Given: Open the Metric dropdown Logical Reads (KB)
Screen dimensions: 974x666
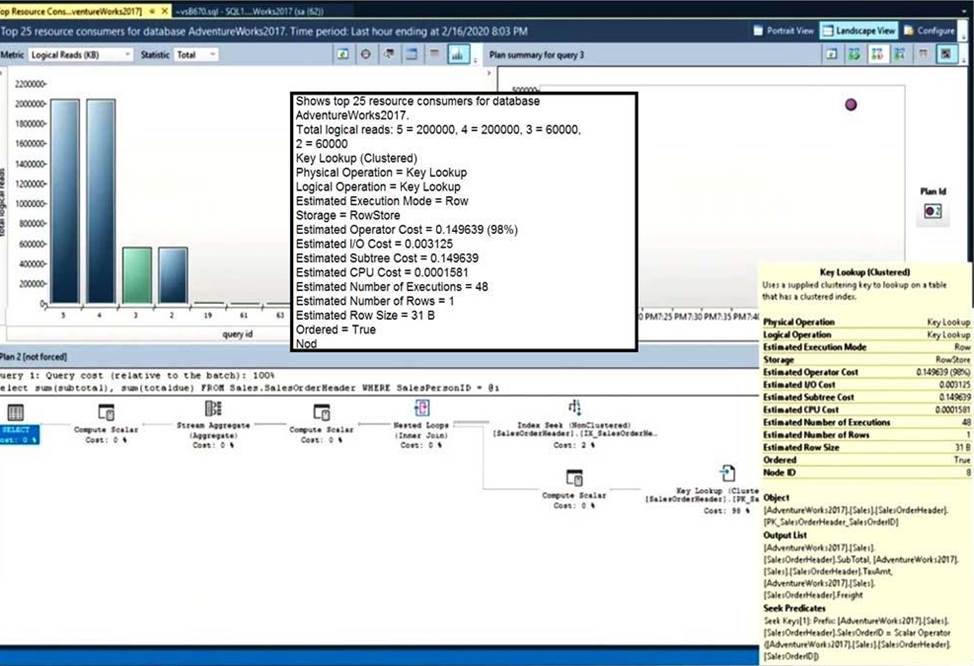Looking at the screenshot, I should point(80,54).
